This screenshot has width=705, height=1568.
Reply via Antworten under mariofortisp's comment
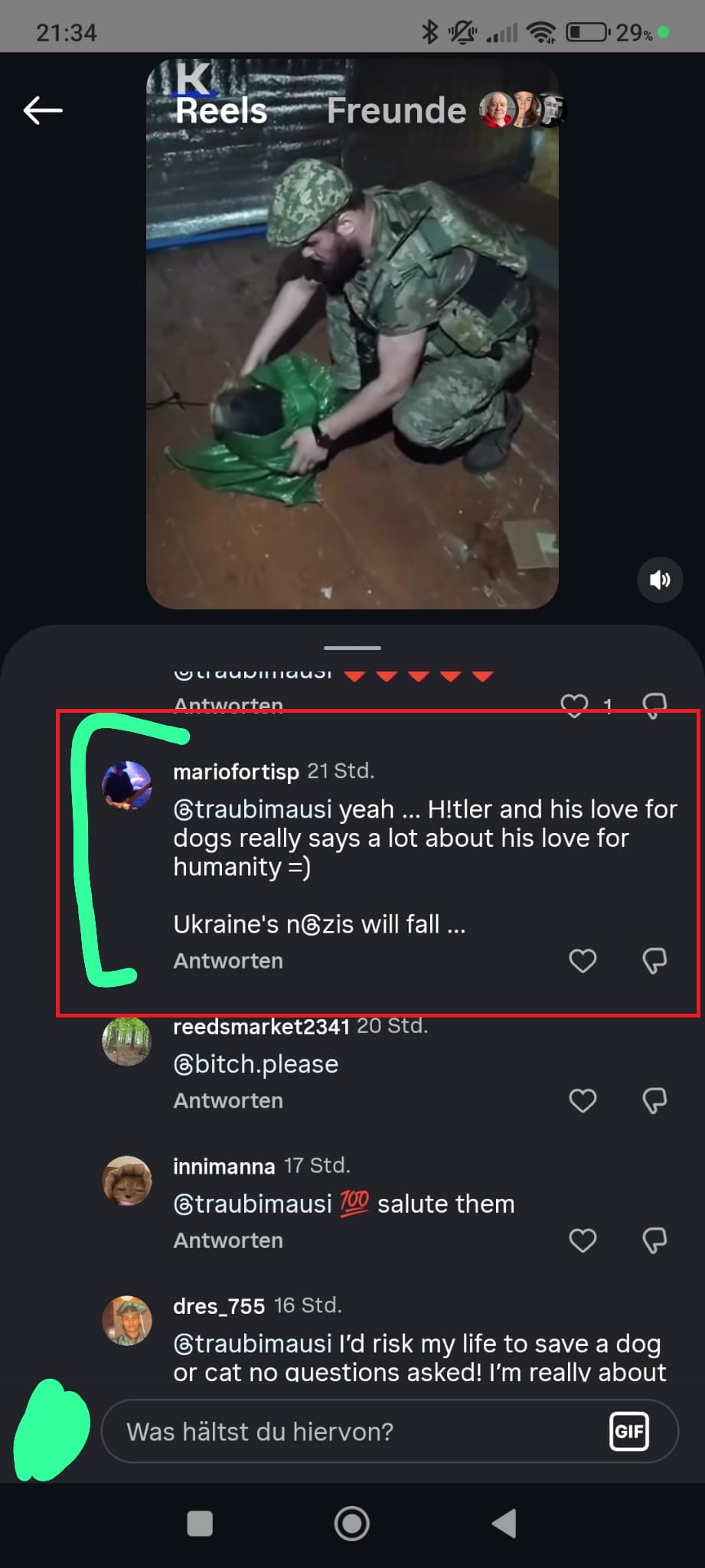pos(227,961)
